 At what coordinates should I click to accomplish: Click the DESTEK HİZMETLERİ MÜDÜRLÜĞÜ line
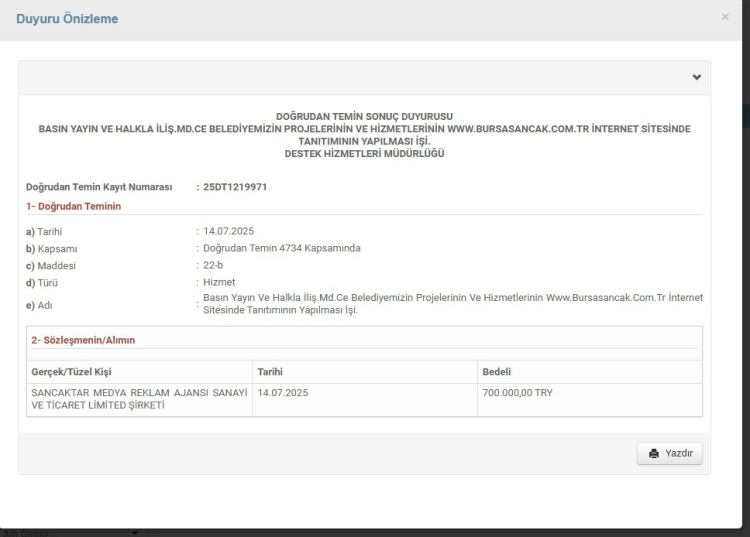364,154
